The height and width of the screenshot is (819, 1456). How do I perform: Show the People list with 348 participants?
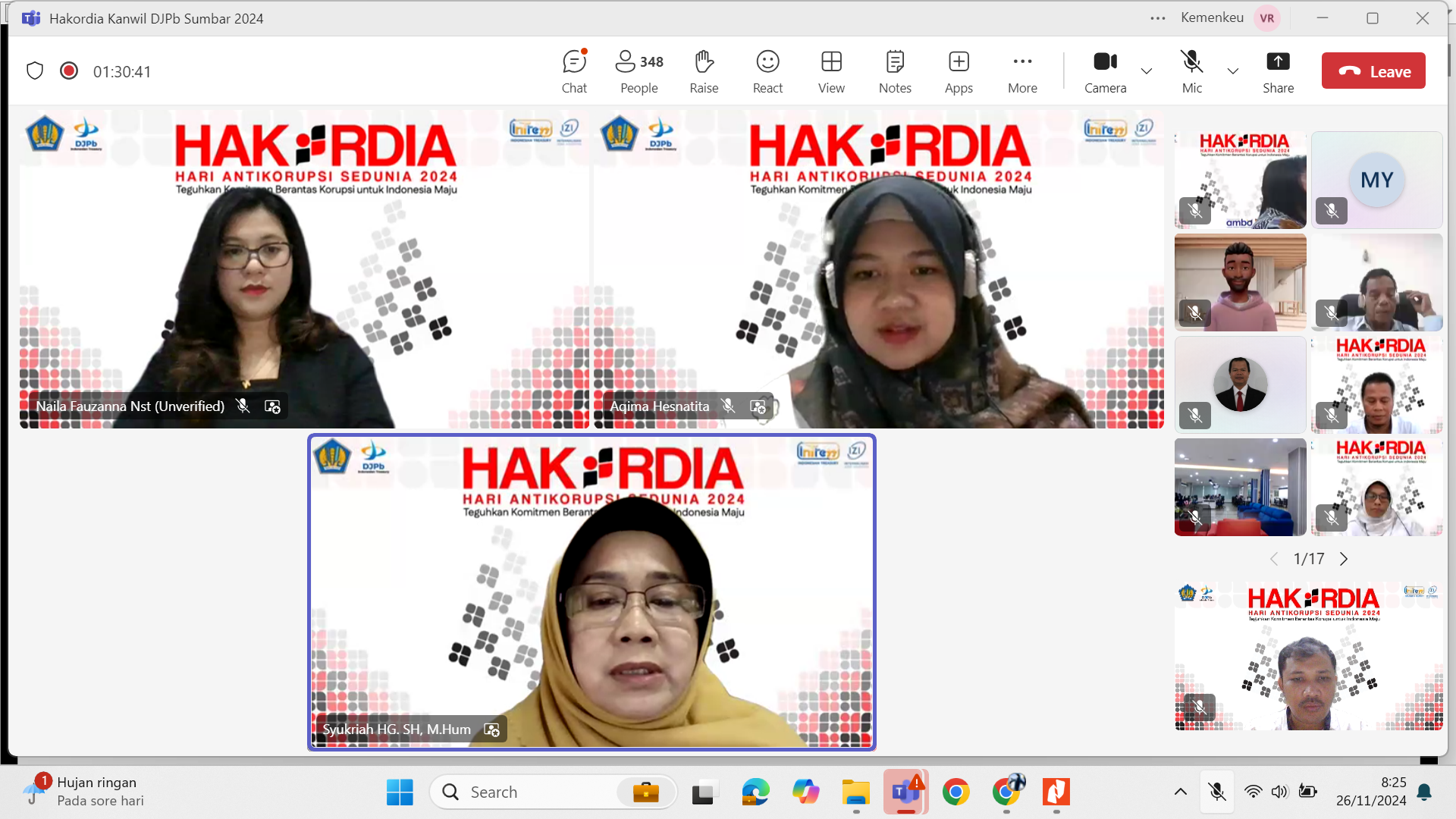pyautogui.click(x=639, y=71)
